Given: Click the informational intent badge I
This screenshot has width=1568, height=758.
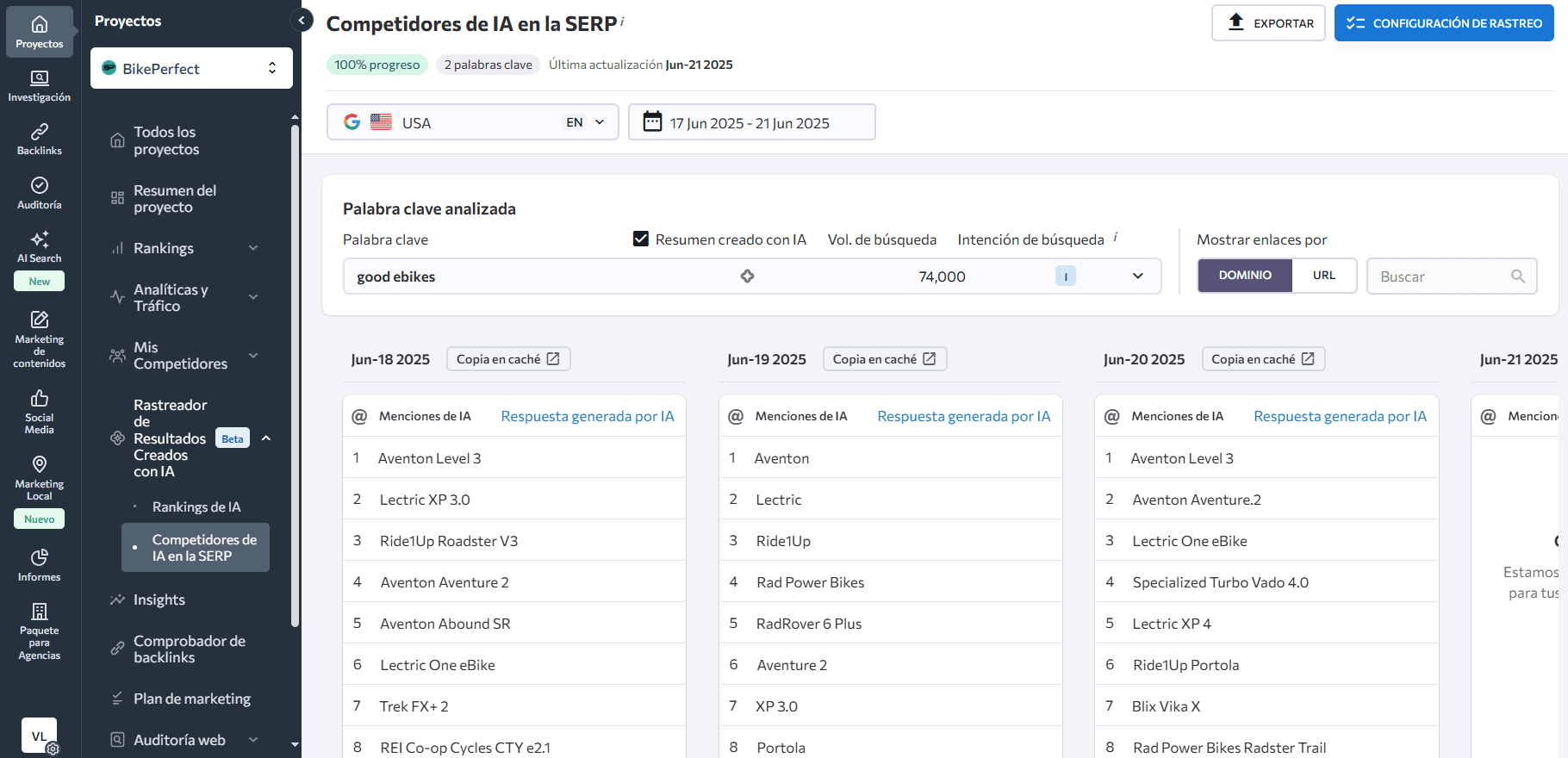Looking at the screenshot, I should point(1066,276).
